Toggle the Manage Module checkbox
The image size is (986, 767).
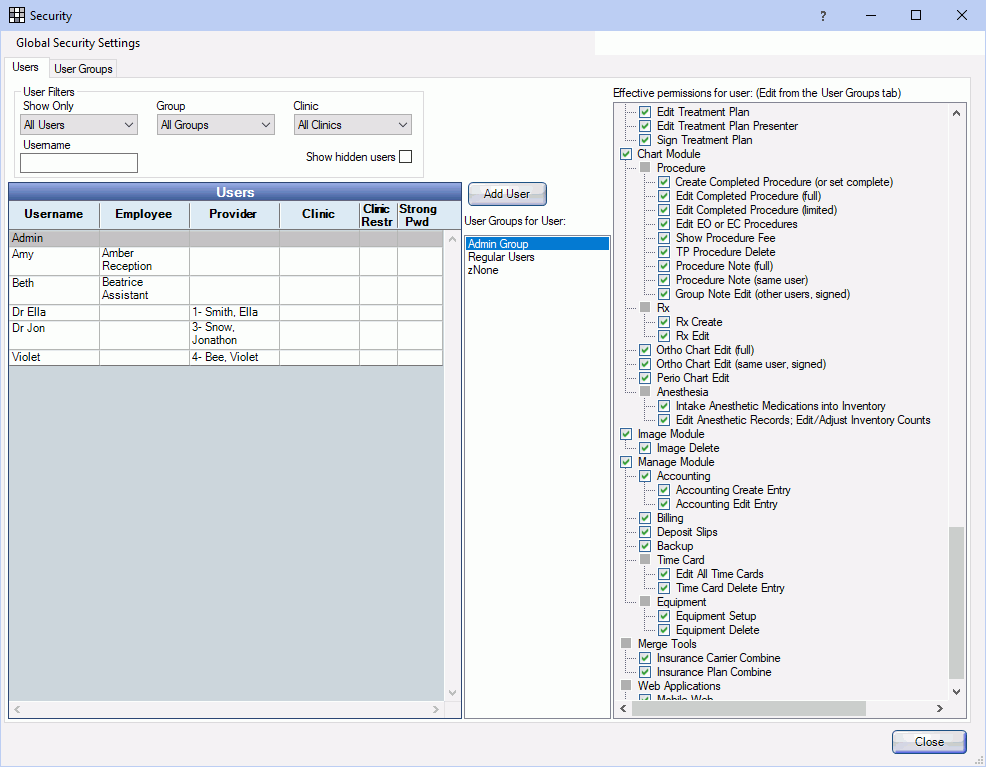point(626,462)
